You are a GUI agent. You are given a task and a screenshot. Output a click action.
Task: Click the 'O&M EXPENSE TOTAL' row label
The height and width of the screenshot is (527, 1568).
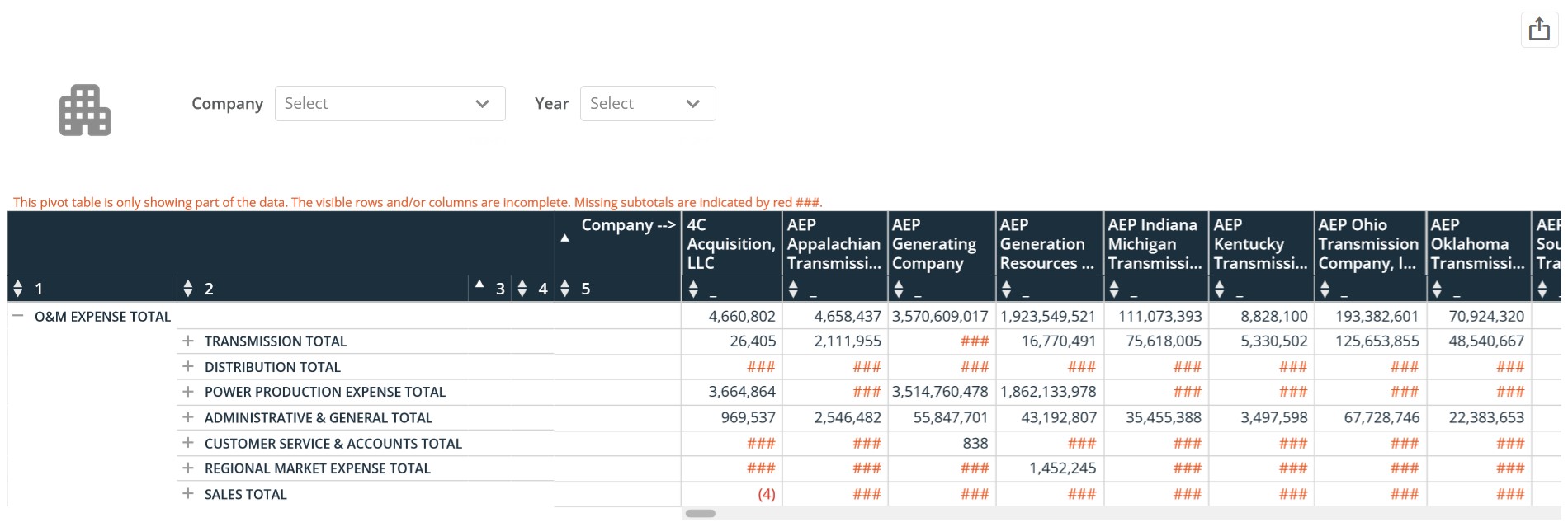pyautogui.click(x=102, y=317)
